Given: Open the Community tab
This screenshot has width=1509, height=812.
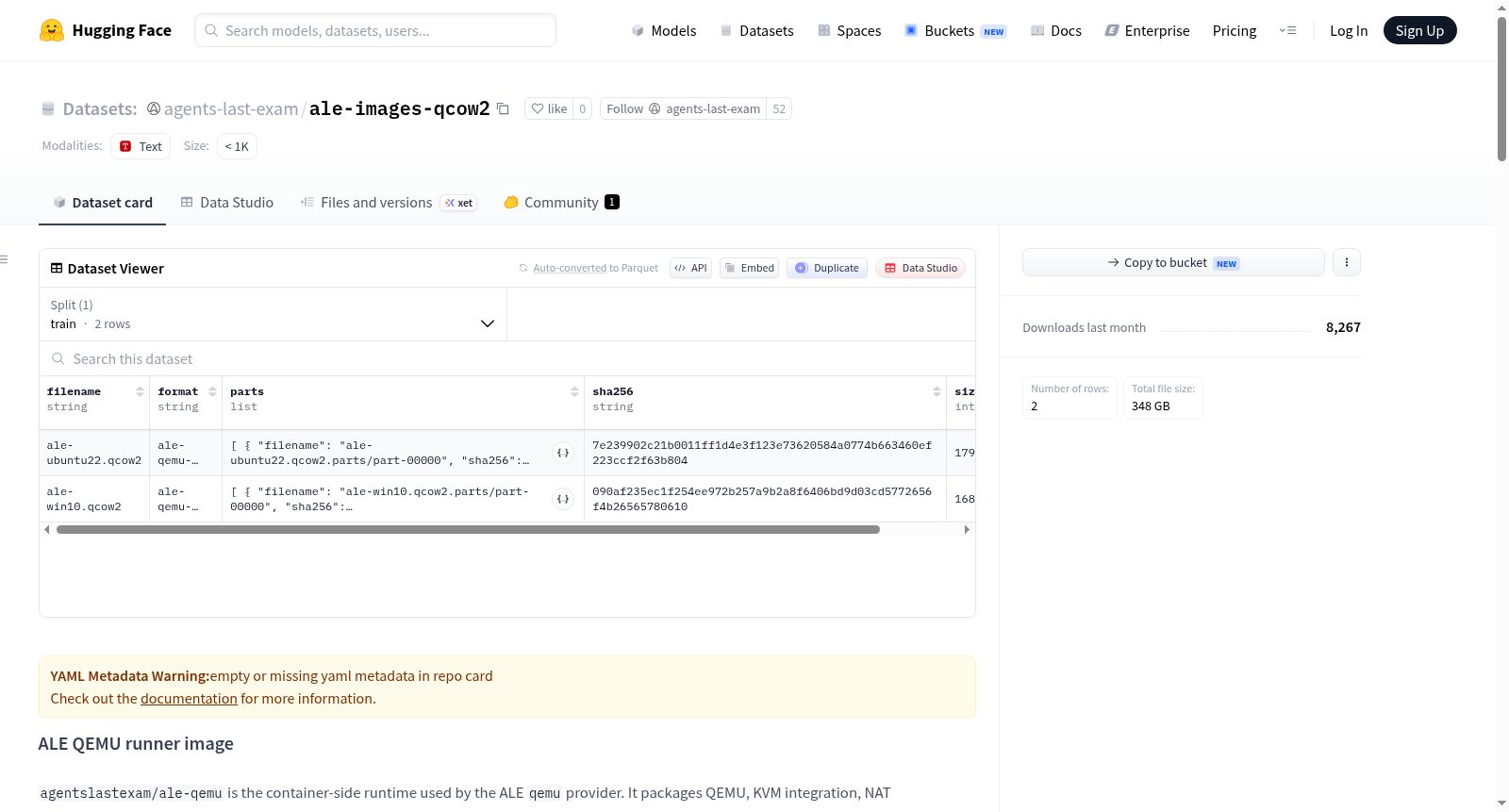Looking at the screenshot, I should [x=561, y=203].
